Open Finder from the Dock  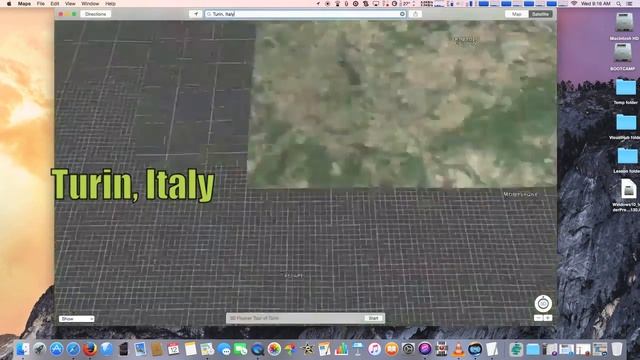[23, 349]
